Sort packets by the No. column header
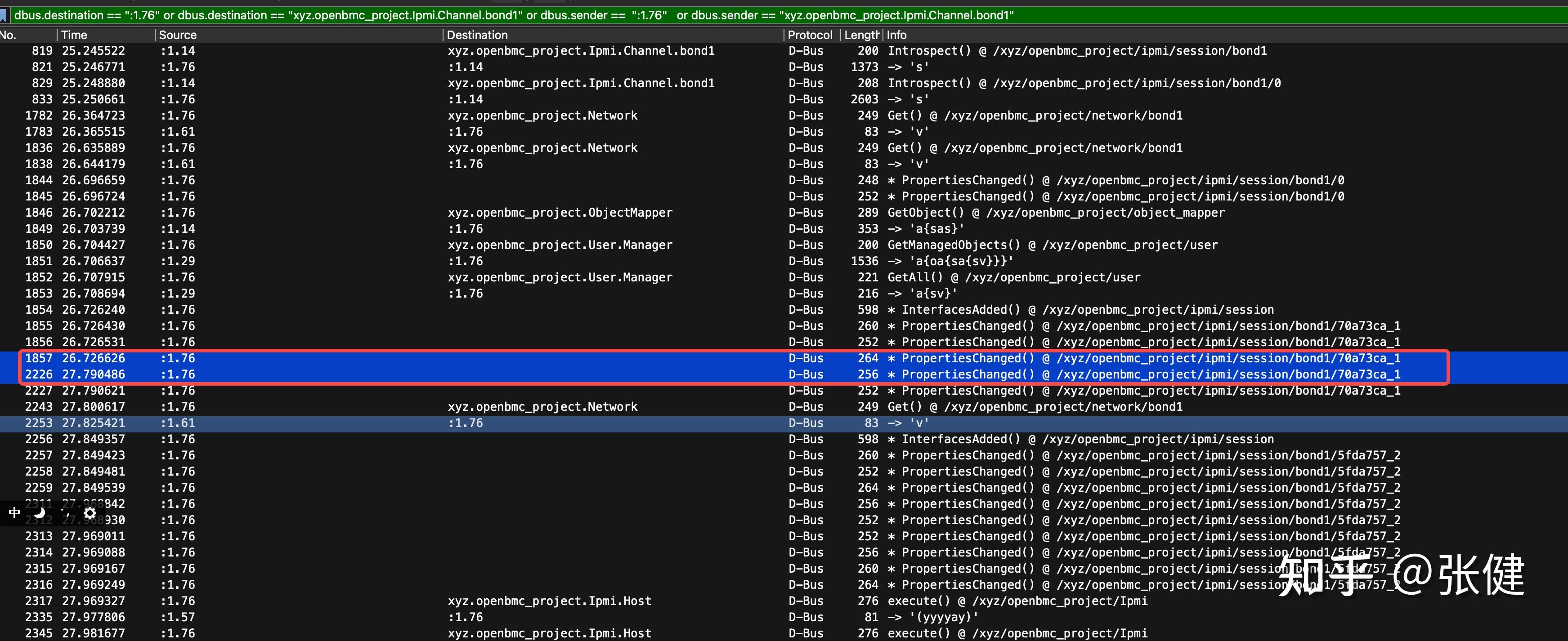Image resolution: width=1568 pixels, height=641 pixels. click(x=24, y=35)
